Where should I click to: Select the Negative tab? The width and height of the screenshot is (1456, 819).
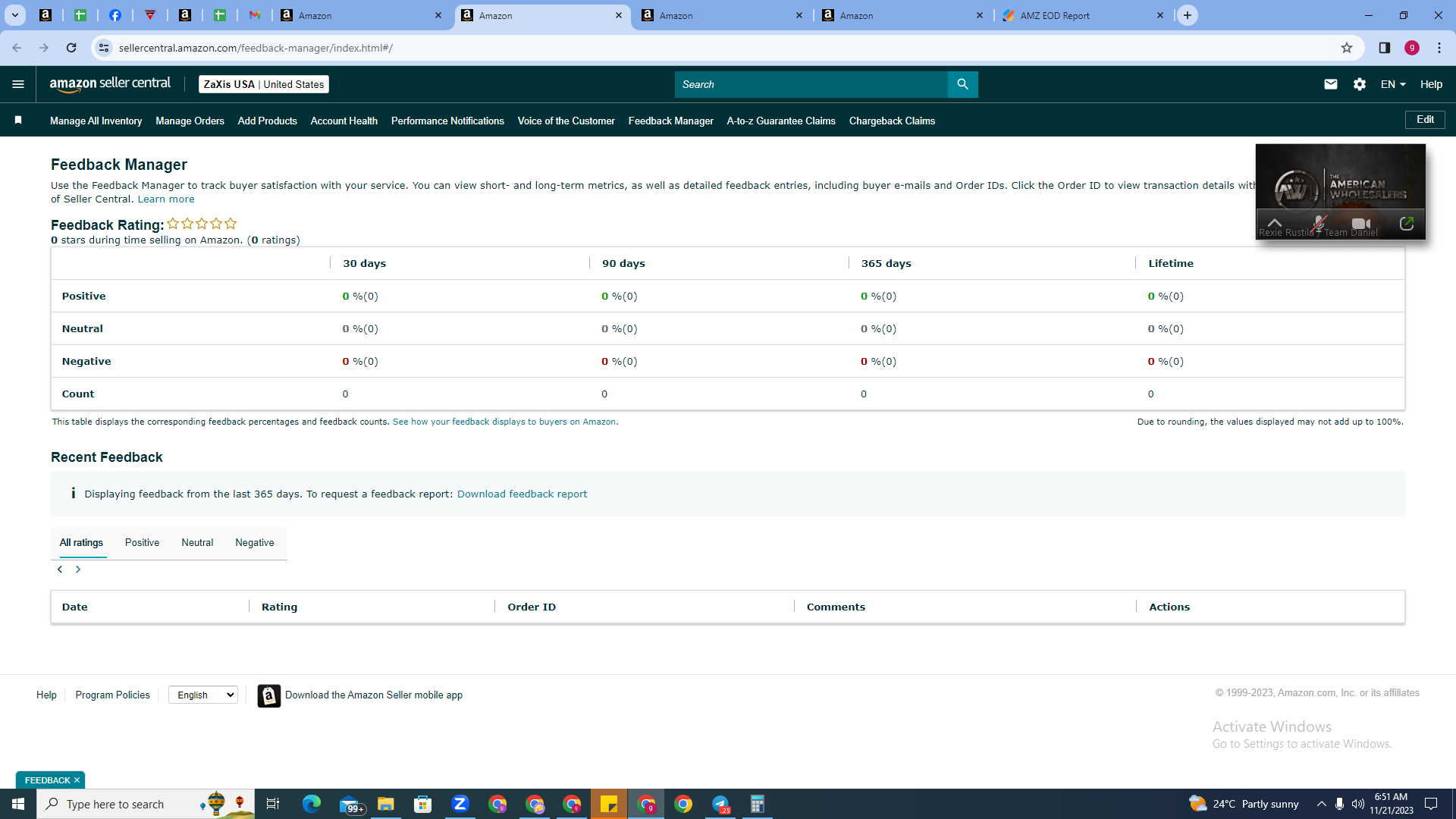[x=255, y=543]
